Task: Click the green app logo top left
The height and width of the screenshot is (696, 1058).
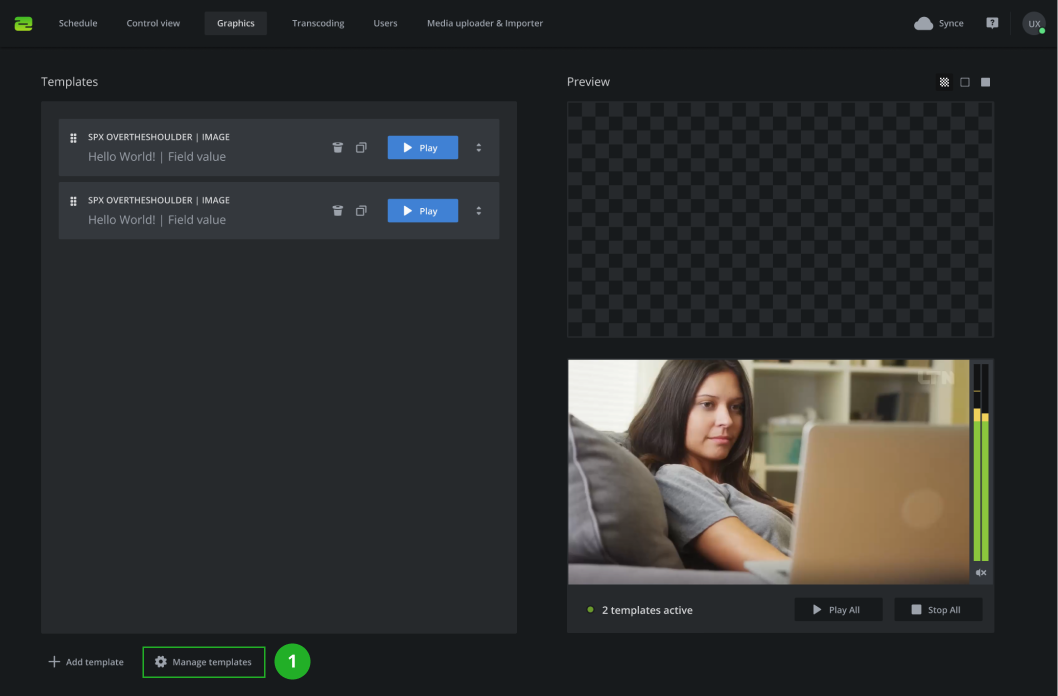Action: pos(23,22)
